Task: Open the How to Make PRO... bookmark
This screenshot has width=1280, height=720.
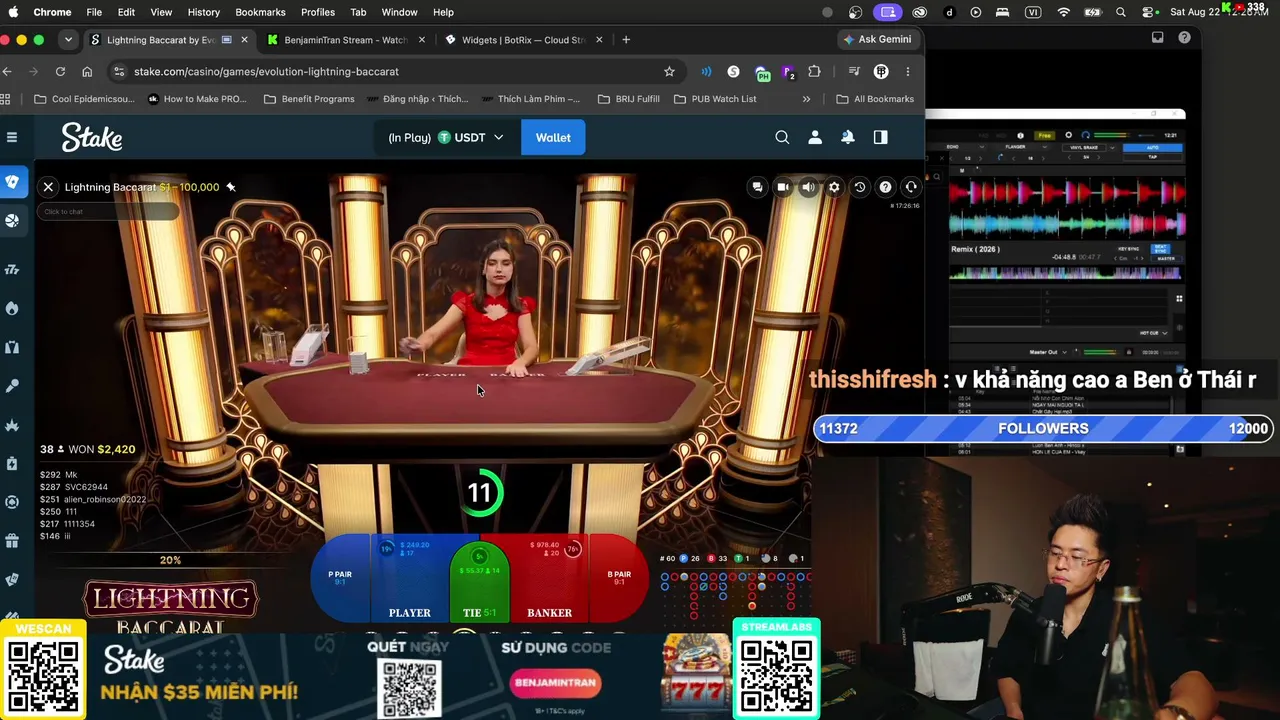Action: coord(197,99)
